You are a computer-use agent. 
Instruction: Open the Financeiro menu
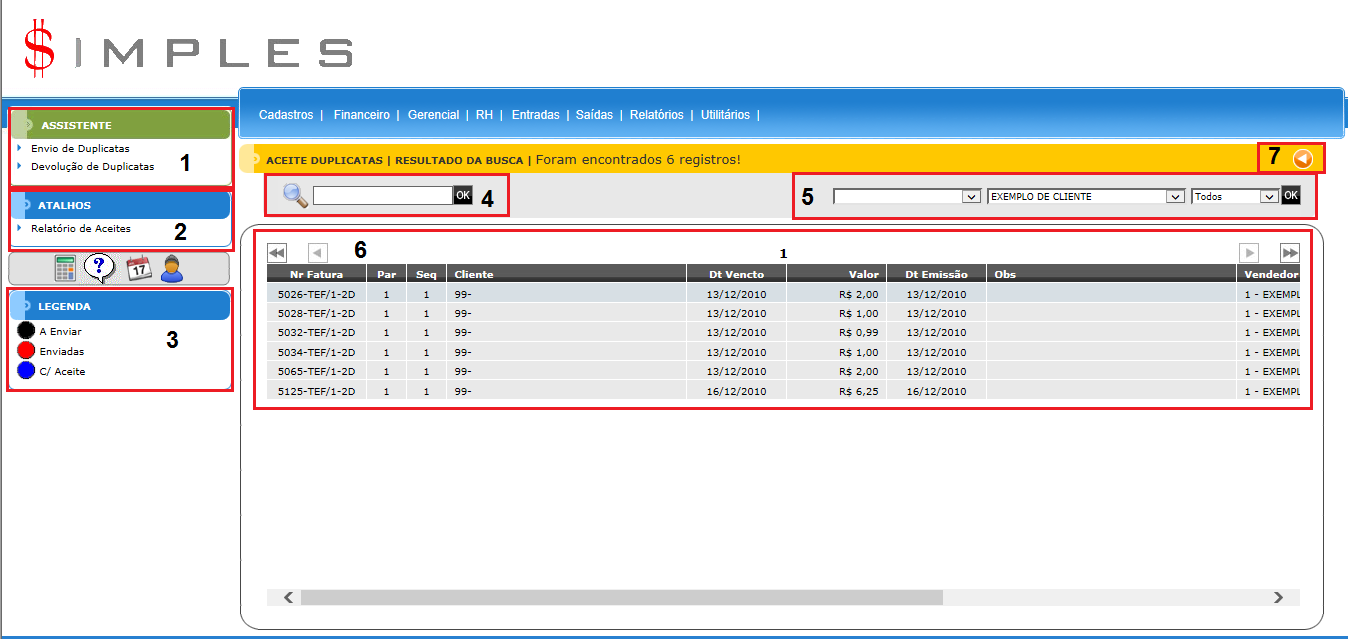[x=362, y=115]
